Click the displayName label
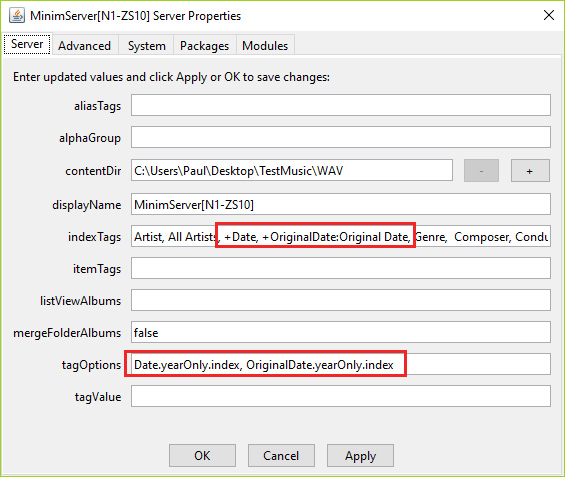The image size is (565, 477). [x=86, y=205]
